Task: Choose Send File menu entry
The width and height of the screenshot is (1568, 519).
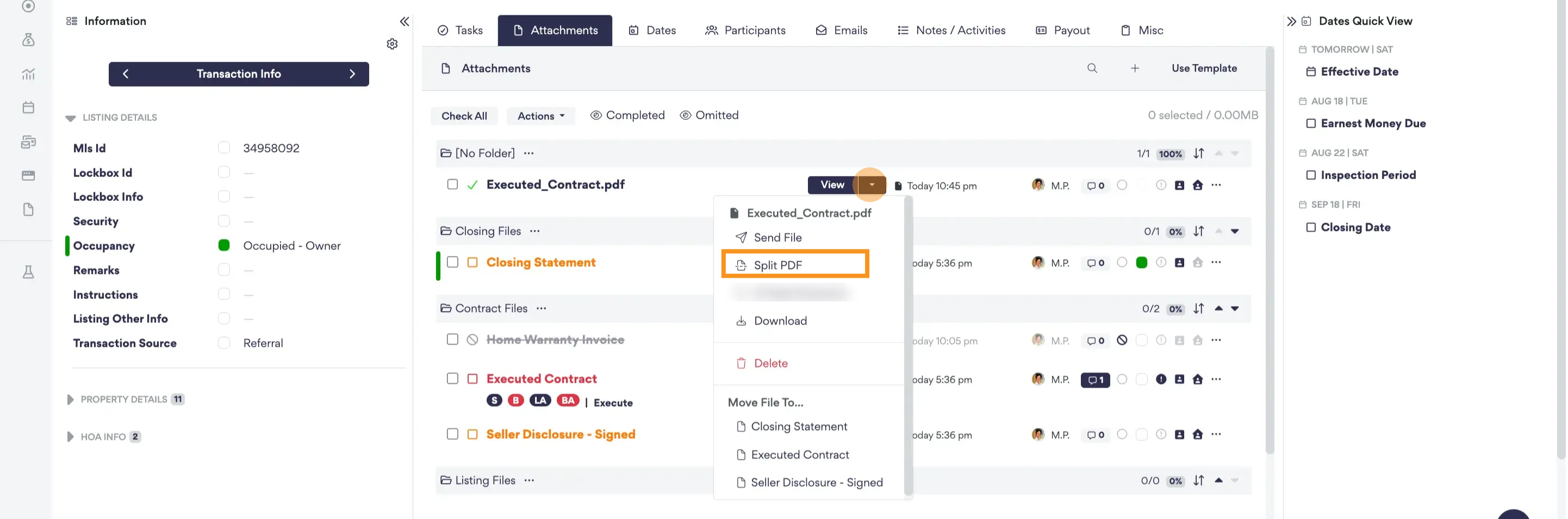Action: pos(768,238)
